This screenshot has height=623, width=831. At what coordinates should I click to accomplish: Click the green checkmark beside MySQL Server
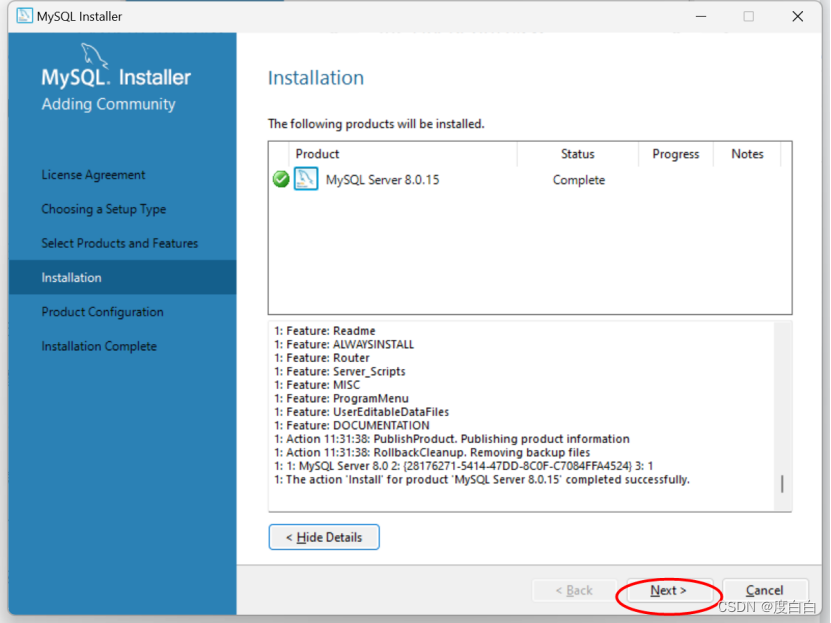point(281,180)
